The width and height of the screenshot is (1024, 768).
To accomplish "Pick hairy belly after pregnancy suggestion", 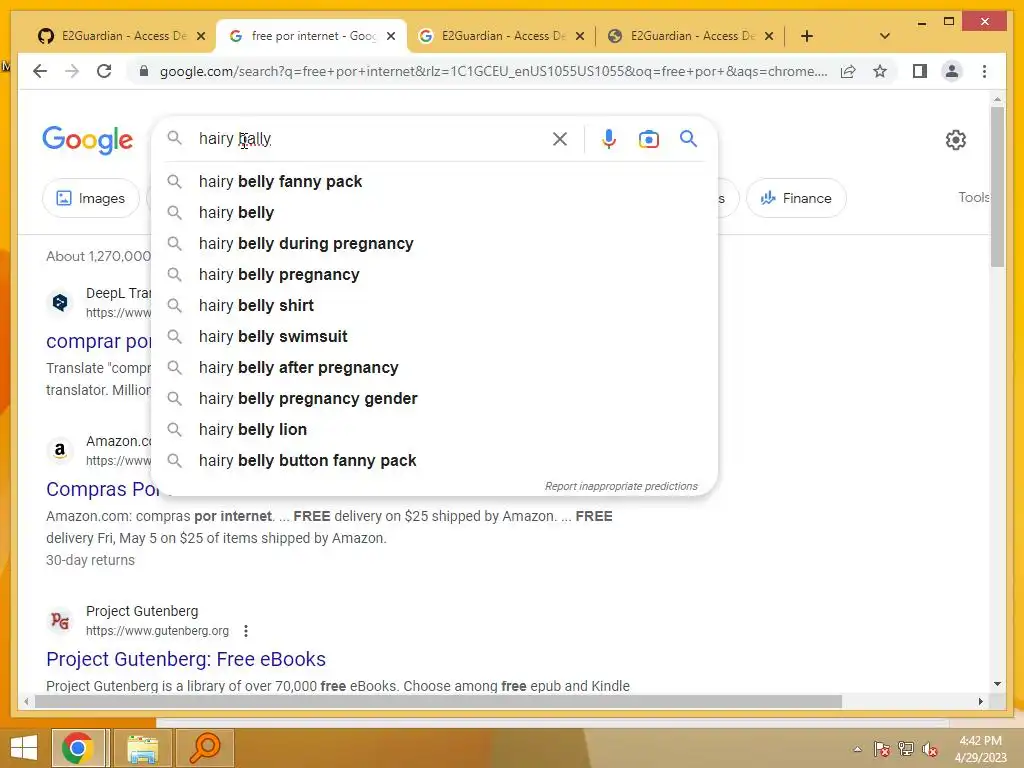I will [x=434, y=368].
